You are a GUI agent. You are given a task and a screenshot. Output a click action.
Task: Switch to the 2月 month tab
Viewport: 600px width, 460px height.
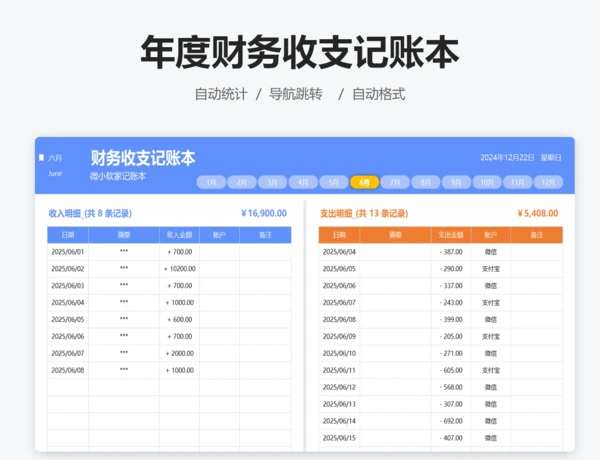pyautogui.click(x=242, y=182)
